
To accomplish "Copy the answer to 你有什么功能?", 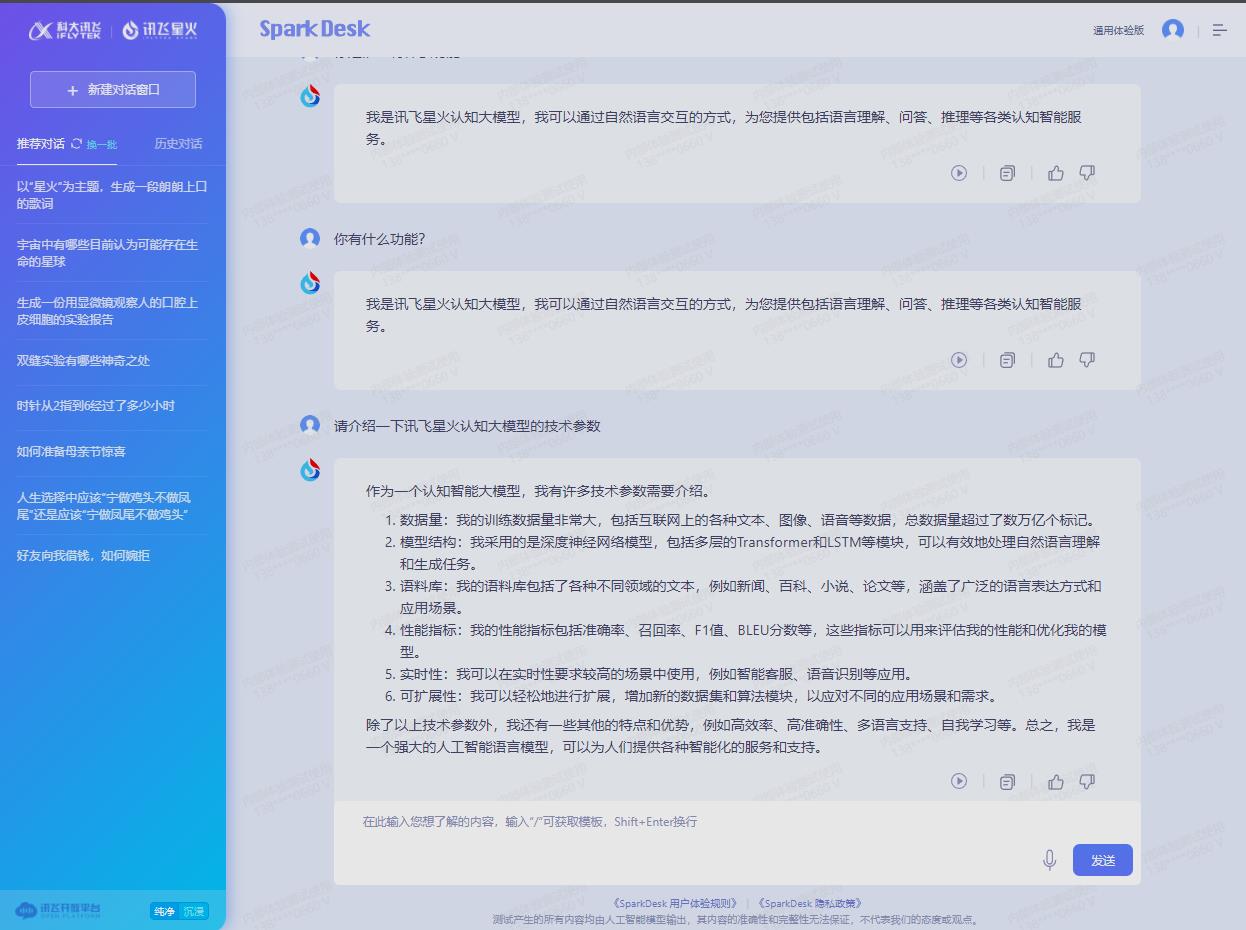I will [1007, 360].
